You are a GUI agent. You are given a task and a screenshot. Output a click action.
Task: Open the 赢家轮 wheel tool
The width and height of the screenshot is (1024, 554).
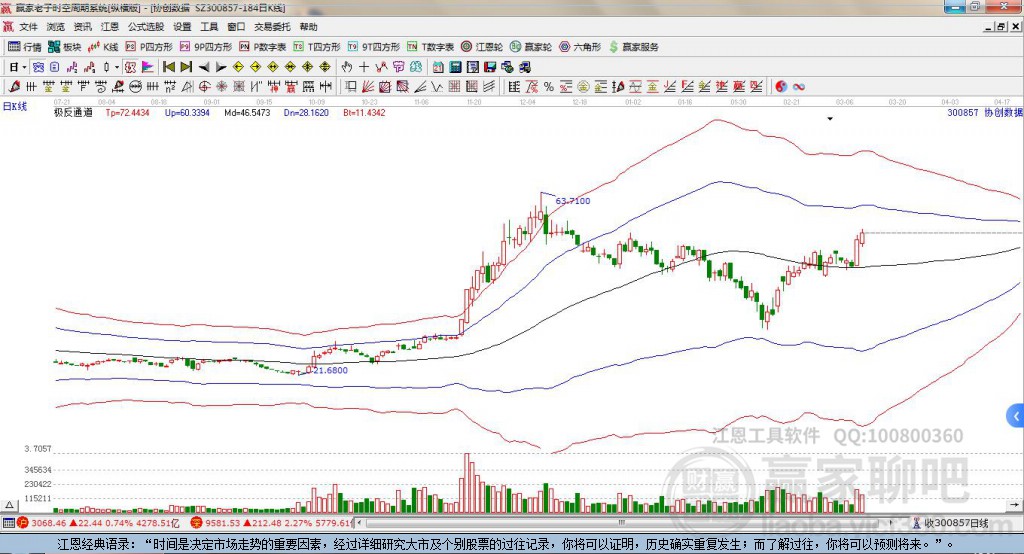531,47
